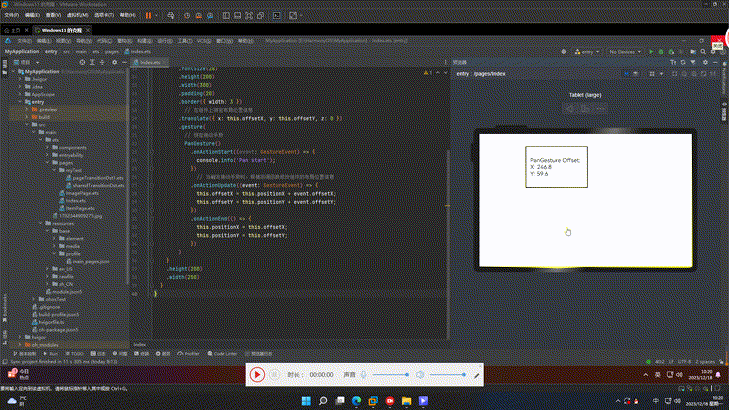The height and width of the screenshot is (410, 729).
Task: Click the VMware full screen mode icon
Action: point(249,15)
